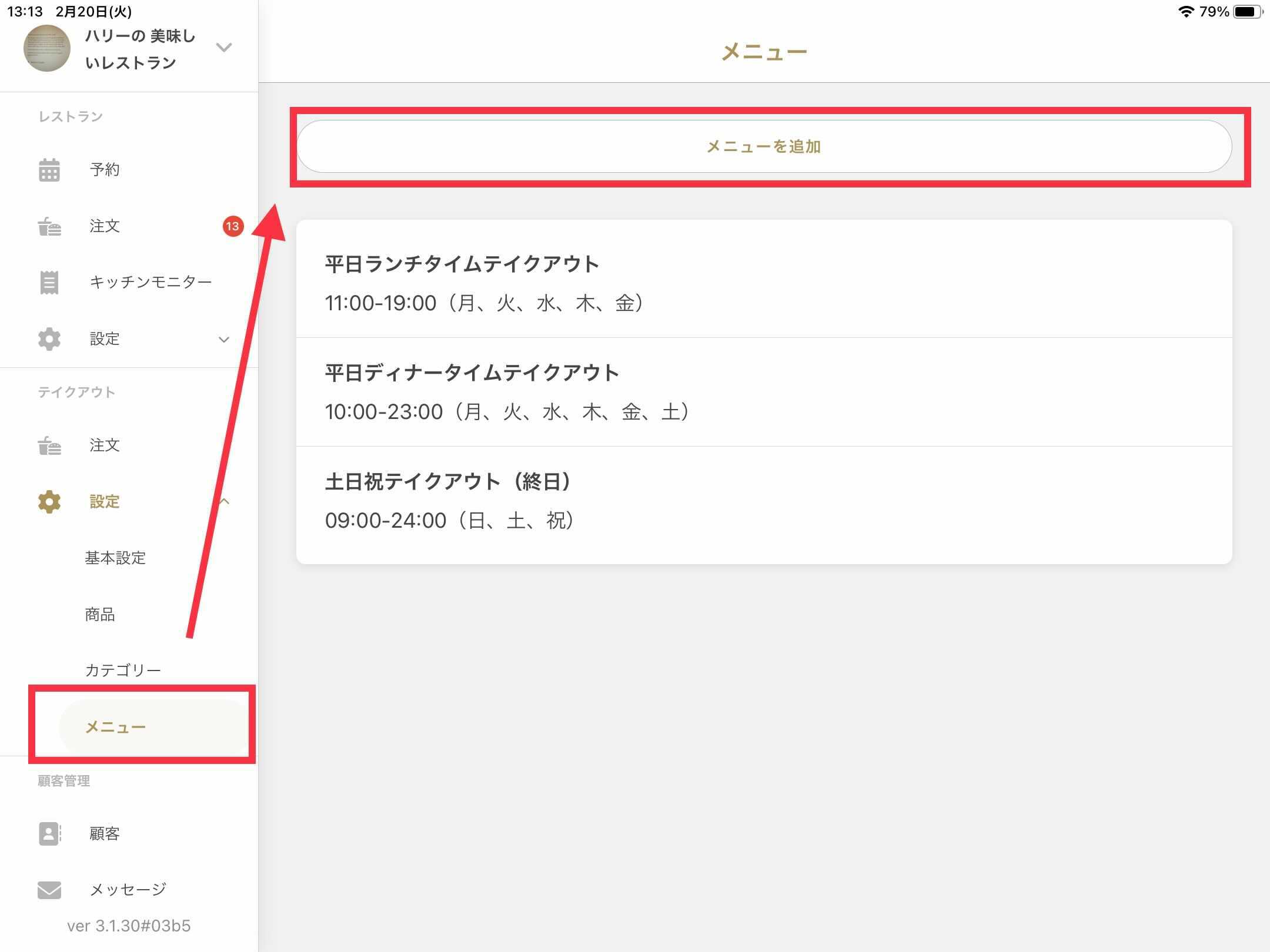Open 商品 in the settings submenu
The image size is (1270, 952).
click(100, 614)
